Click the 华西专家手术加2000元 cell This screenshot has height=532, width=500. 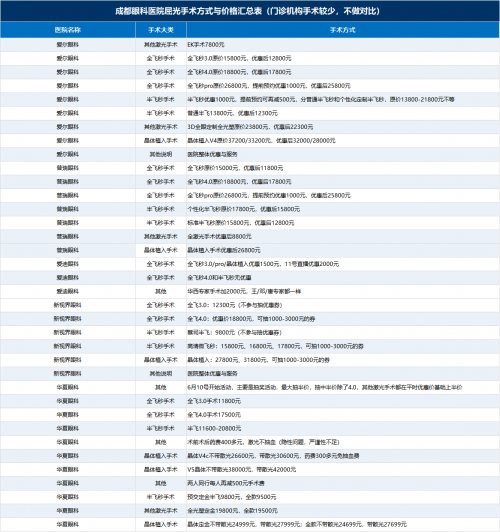click(343, 291)
